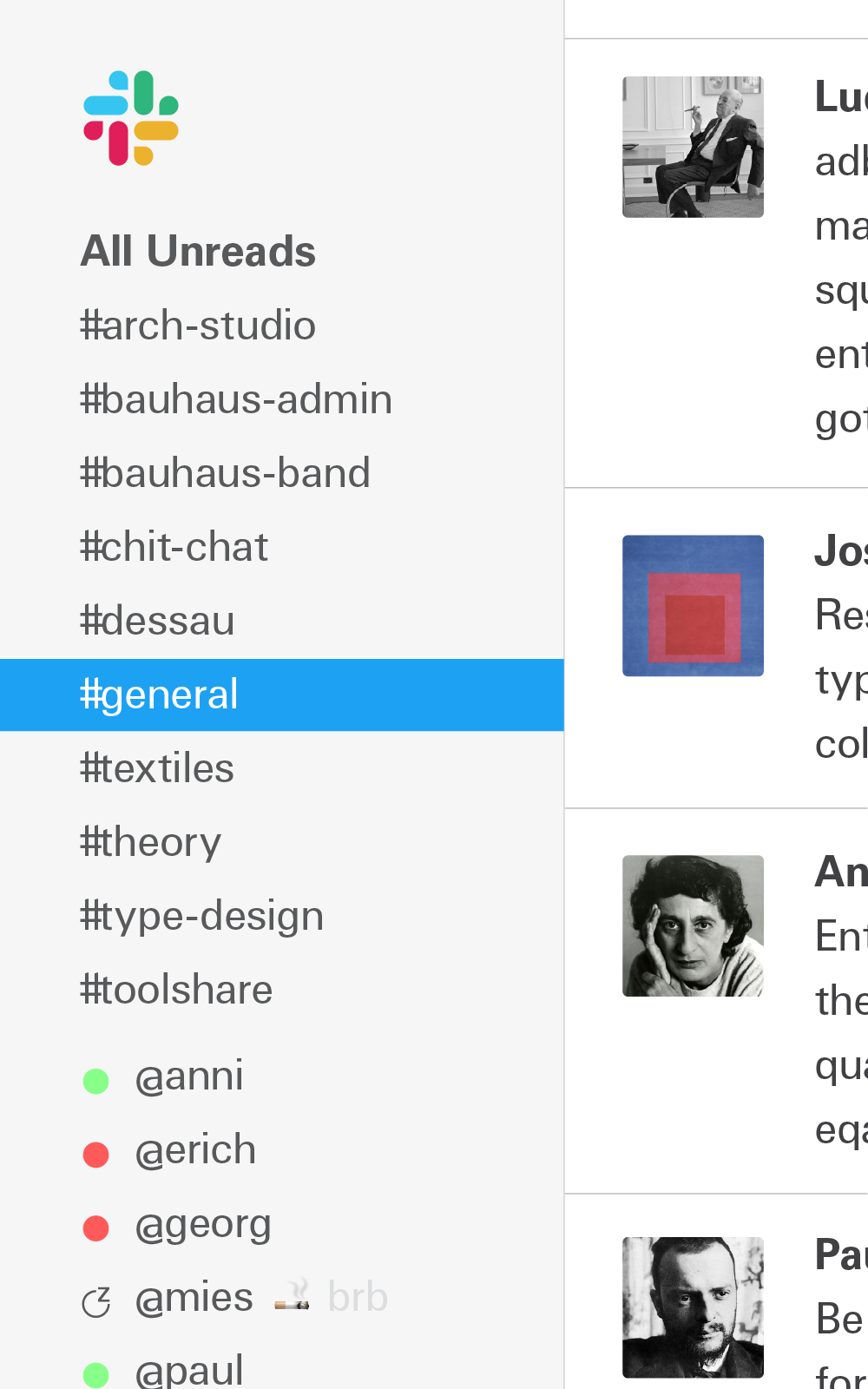Click green status dot beside @paul
Image resolution: width=868 pixels, height=1389 pixels.
tap(95, 1374)
